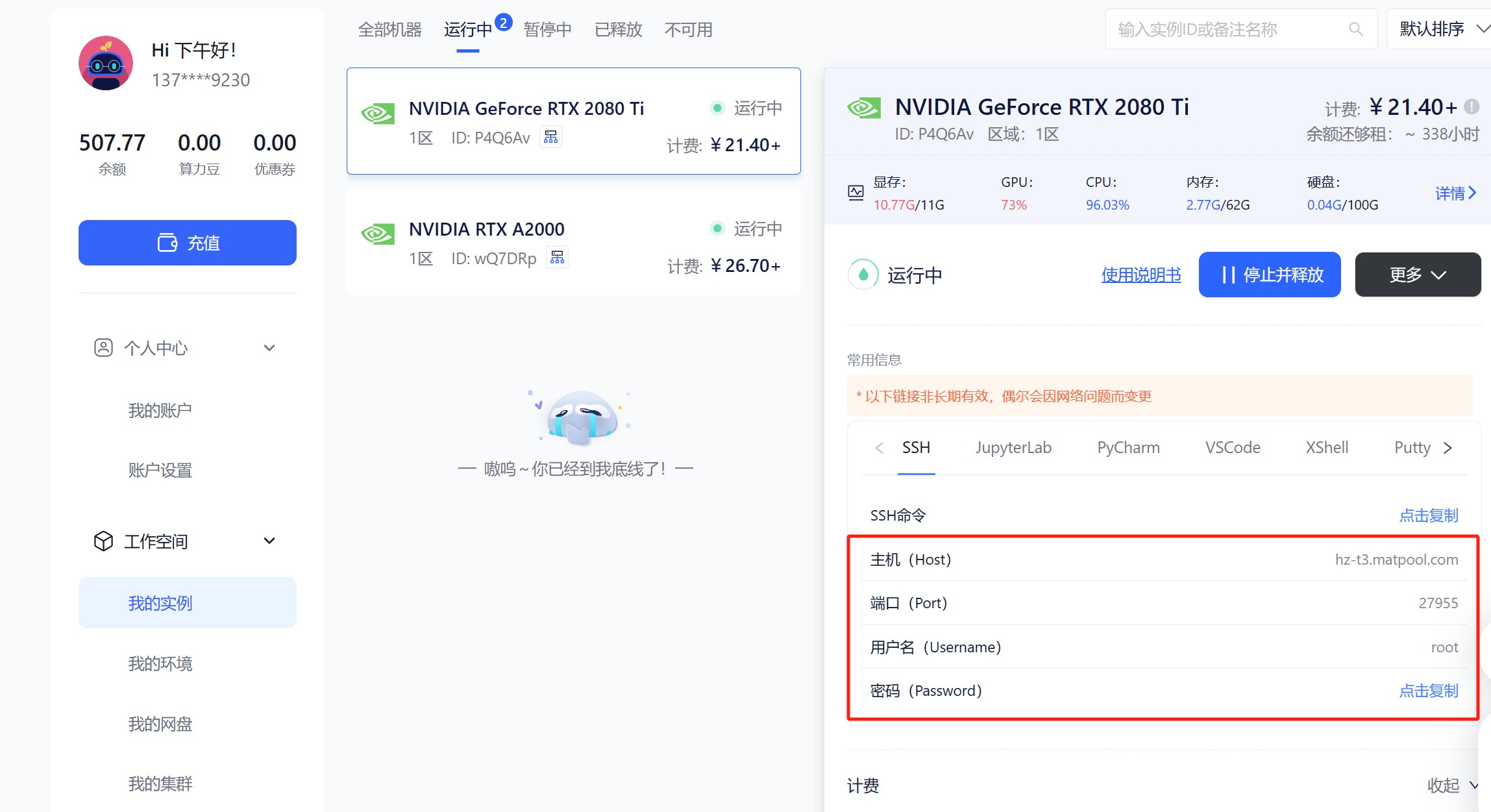Click the 优惠券 0.00 value

[x=275, y=142]
